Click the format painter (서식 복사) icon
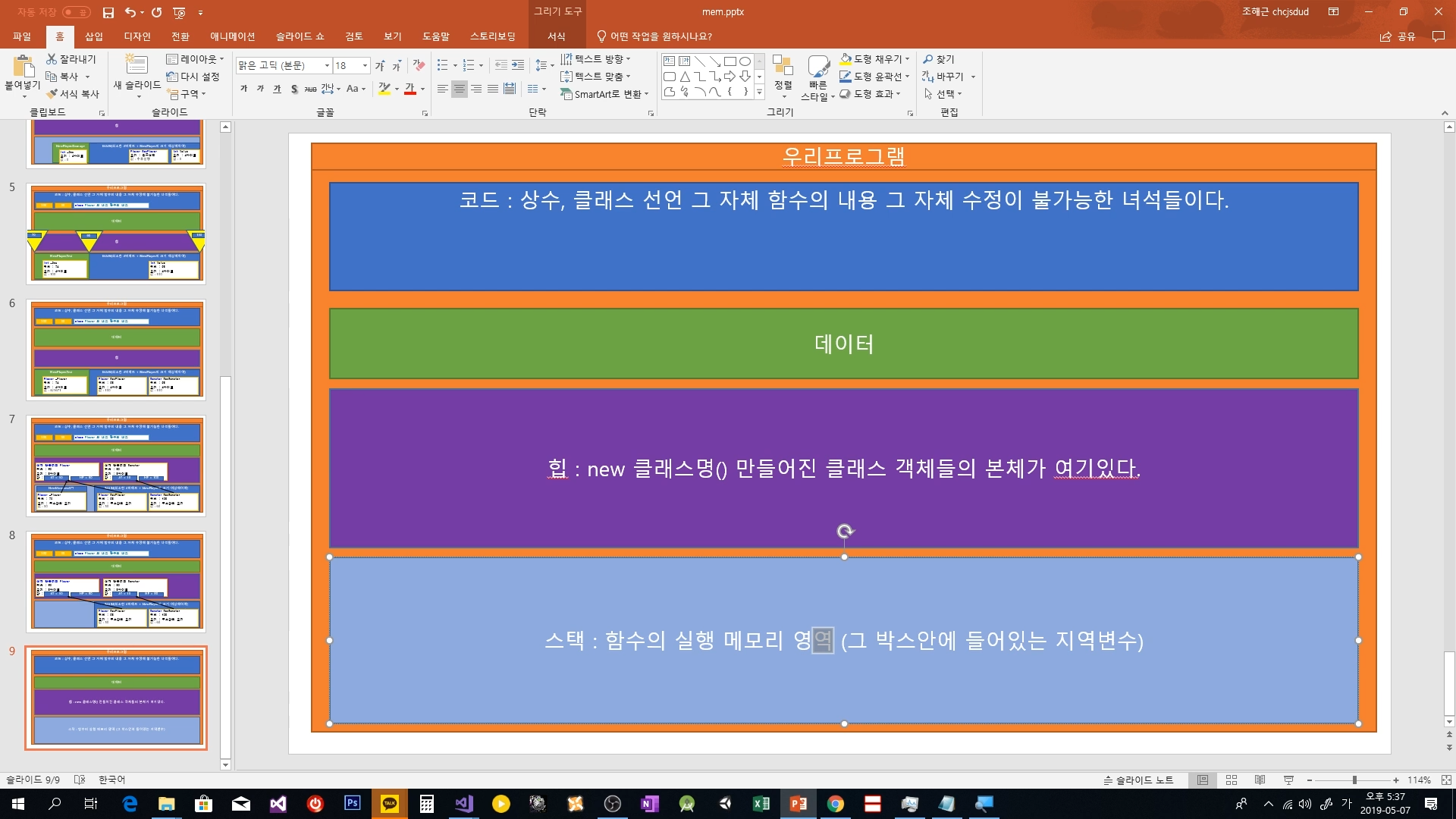Screen dimensions: 1456x819 (x=52, y=94)
